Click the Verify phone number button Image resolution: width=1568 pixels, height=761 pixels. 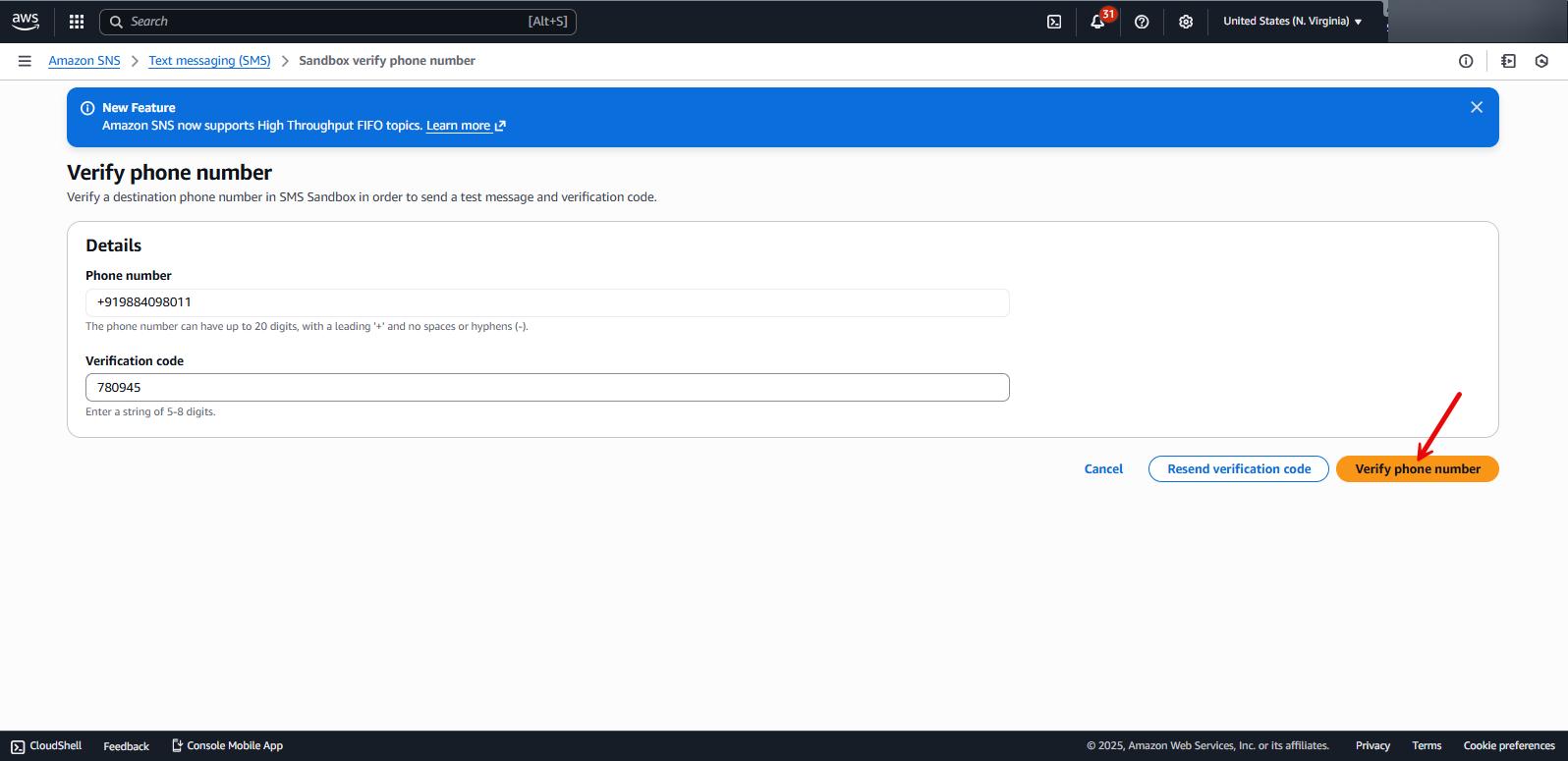click(1417, 469)
